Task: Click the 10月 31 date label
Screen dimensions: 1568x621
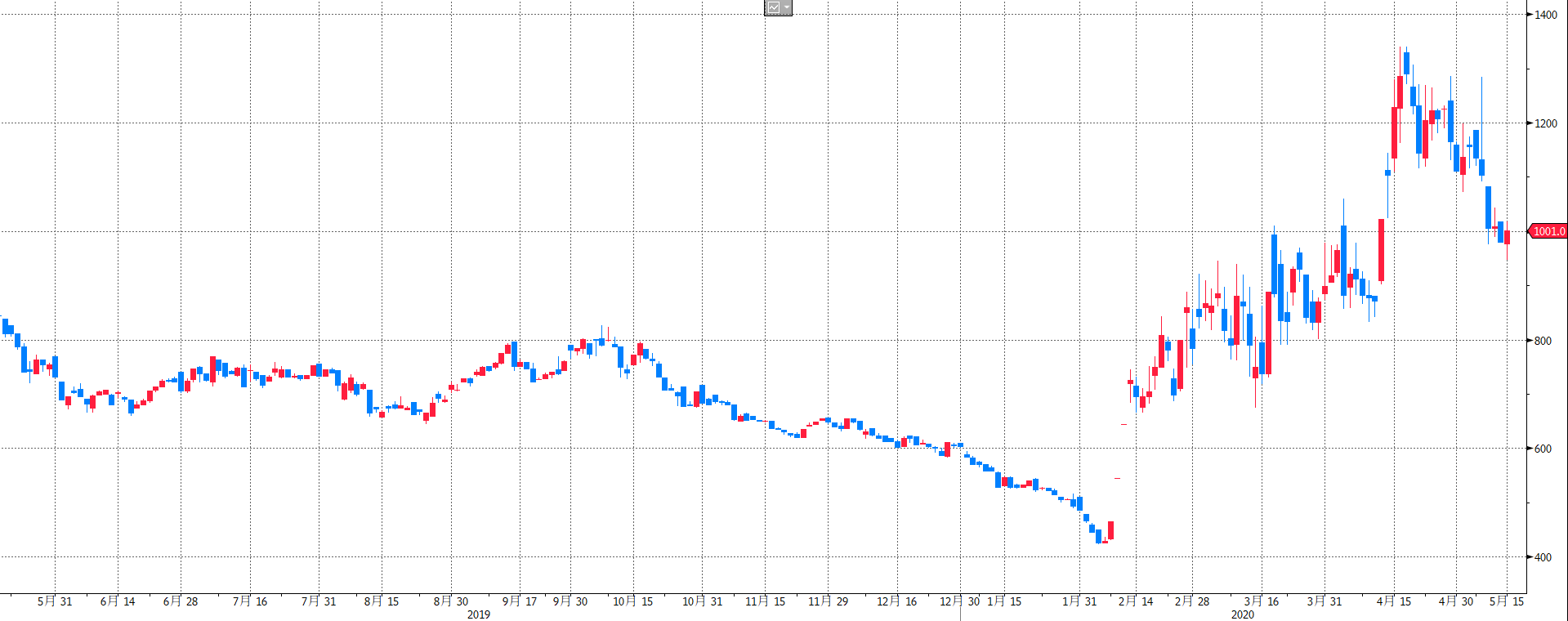Action: pos(703,601)
